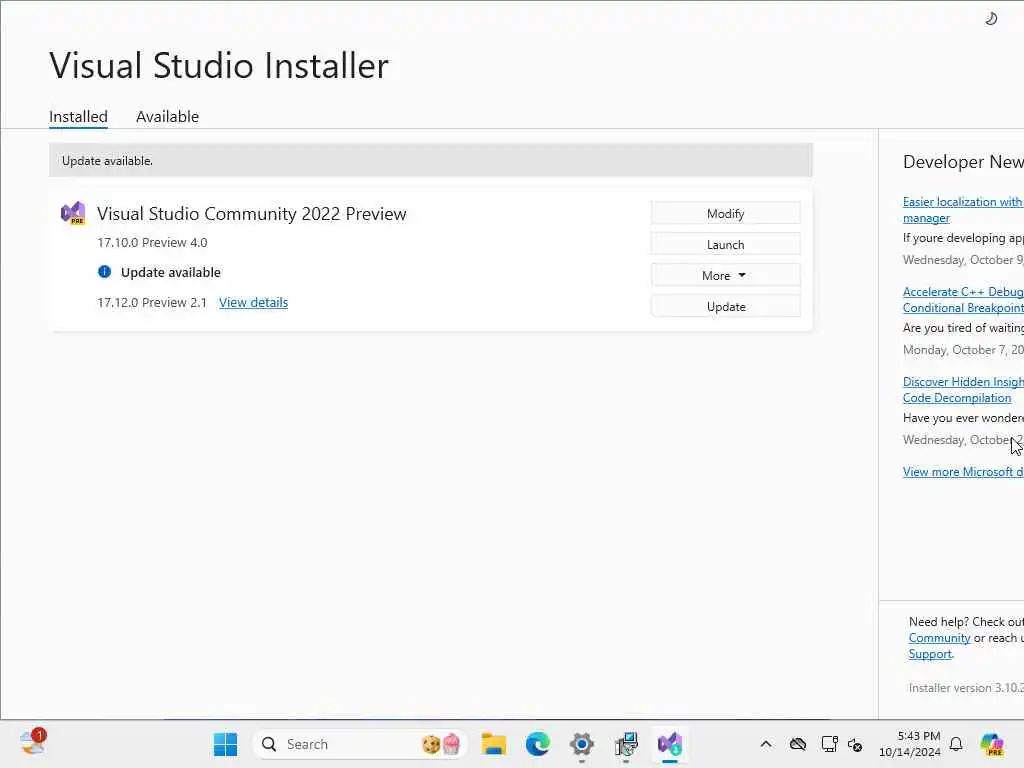Select Visual Studio Installer taskbar icon
Screen dimensions: 1024x768
670,744
